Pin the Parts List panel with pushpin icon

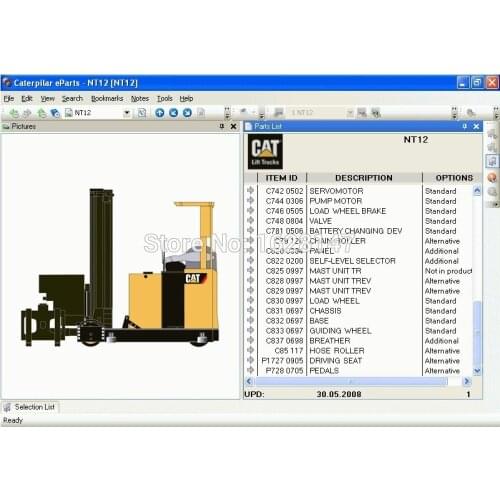click(464, 126)
